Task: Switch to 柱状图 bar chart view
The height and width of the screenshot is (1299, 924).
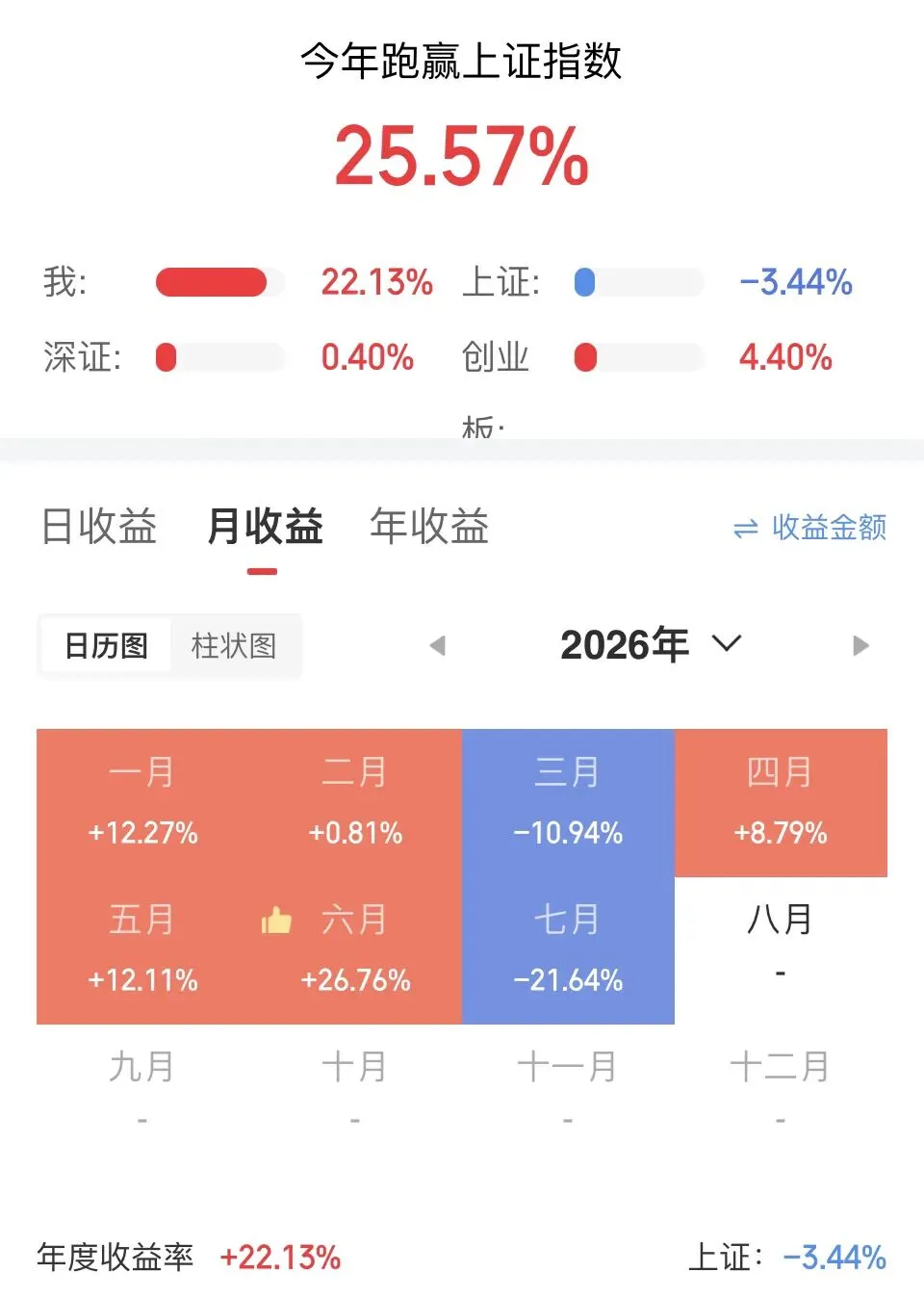Action: point(234,645)
